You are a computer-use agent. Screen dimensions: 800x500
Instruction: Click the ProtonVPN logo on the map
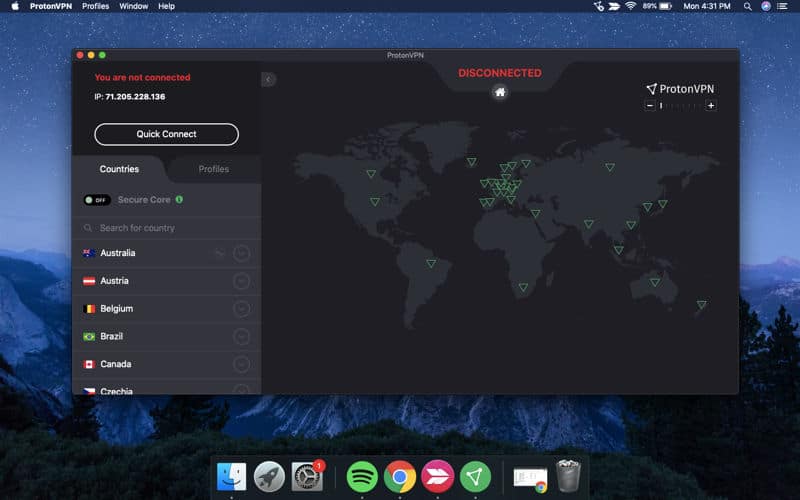[x=680, y=89]
